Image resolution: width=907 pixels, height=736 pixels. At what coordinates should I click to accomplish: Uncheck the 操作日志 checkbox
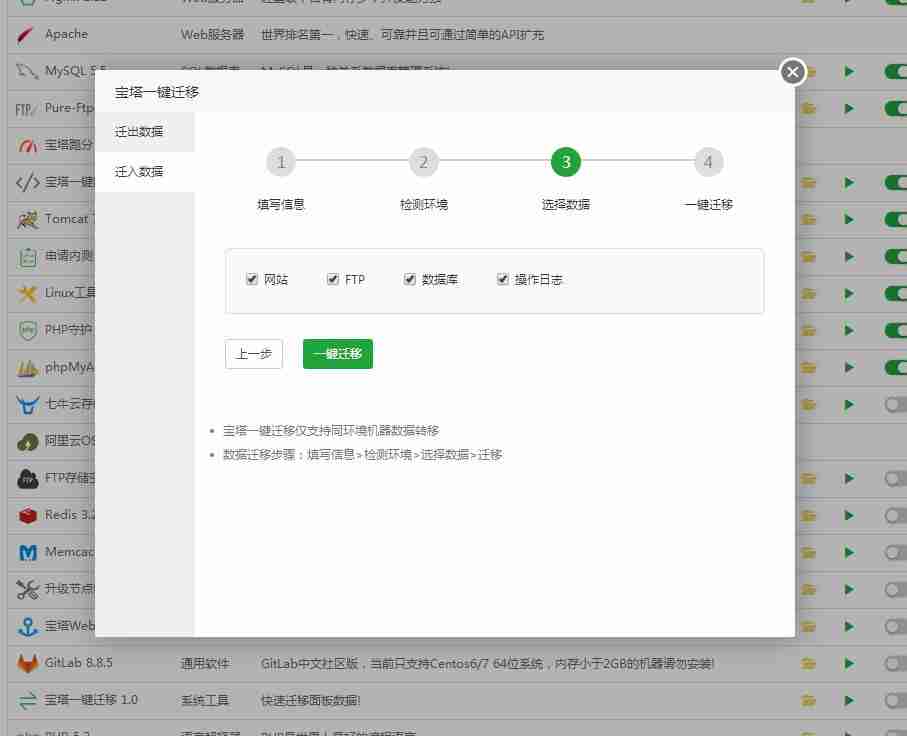click(x=502, y=279)
